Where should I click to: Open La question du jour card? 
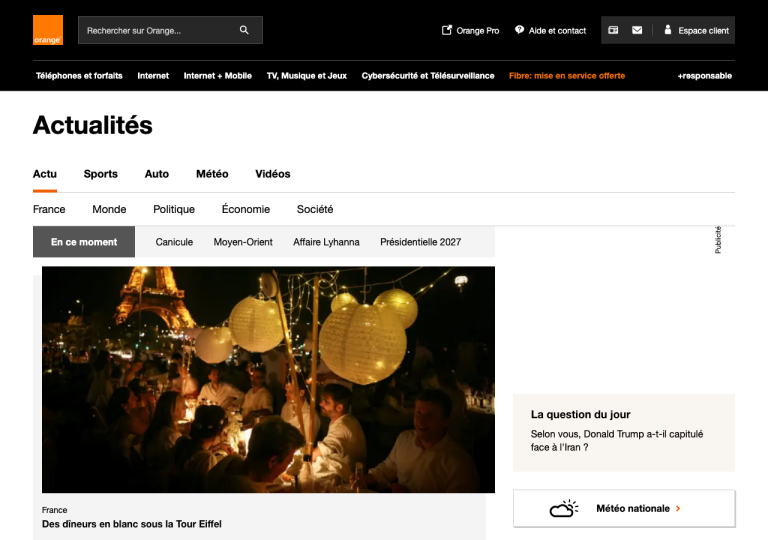click(x=624, y=433)
